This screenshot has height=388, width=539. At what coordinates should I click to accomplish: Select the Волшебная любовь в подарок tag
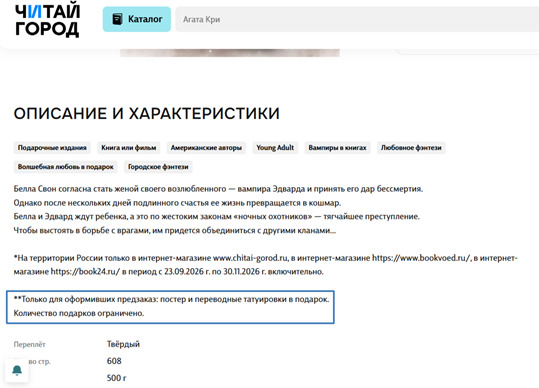click(66, 167)
